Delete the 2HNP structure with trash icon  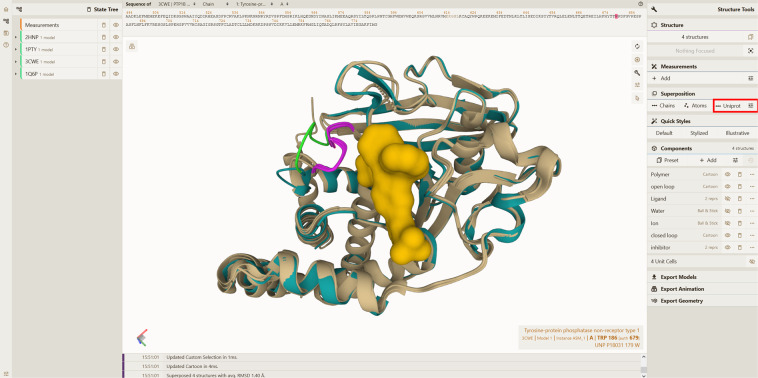[103, 37]
